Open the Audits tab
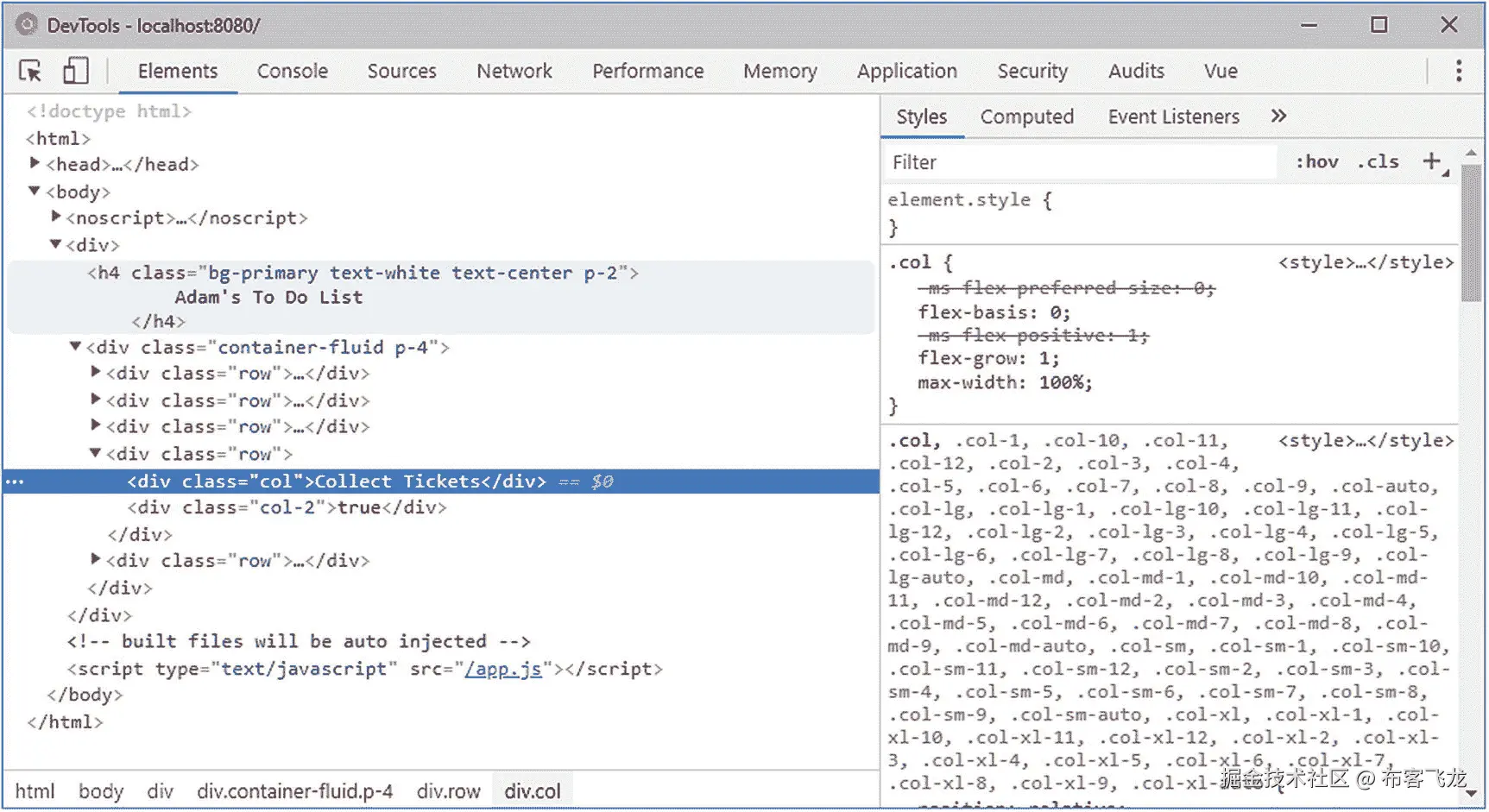This screenshot has width=1489, height=812. [x=1137, y=71]
